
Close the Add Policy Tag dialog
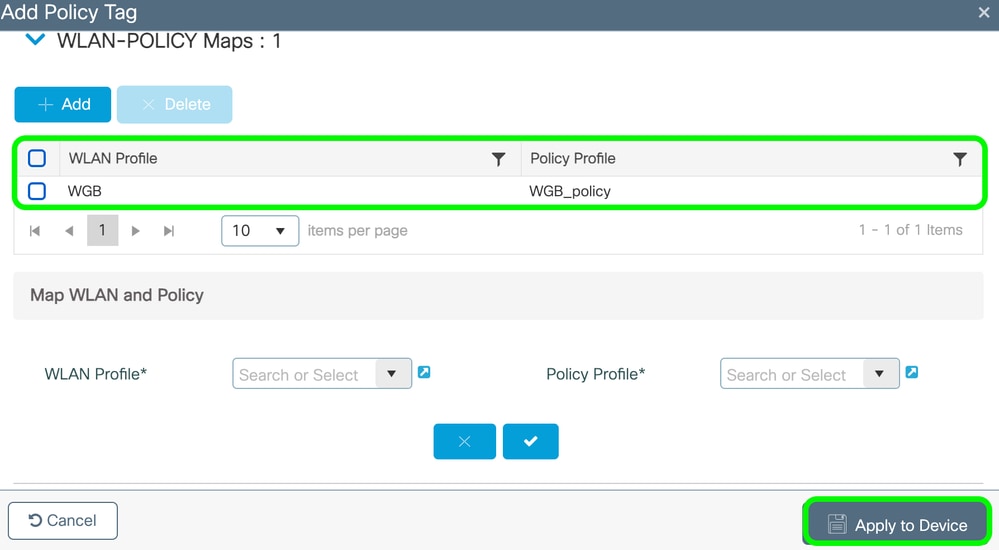[984, 13]
